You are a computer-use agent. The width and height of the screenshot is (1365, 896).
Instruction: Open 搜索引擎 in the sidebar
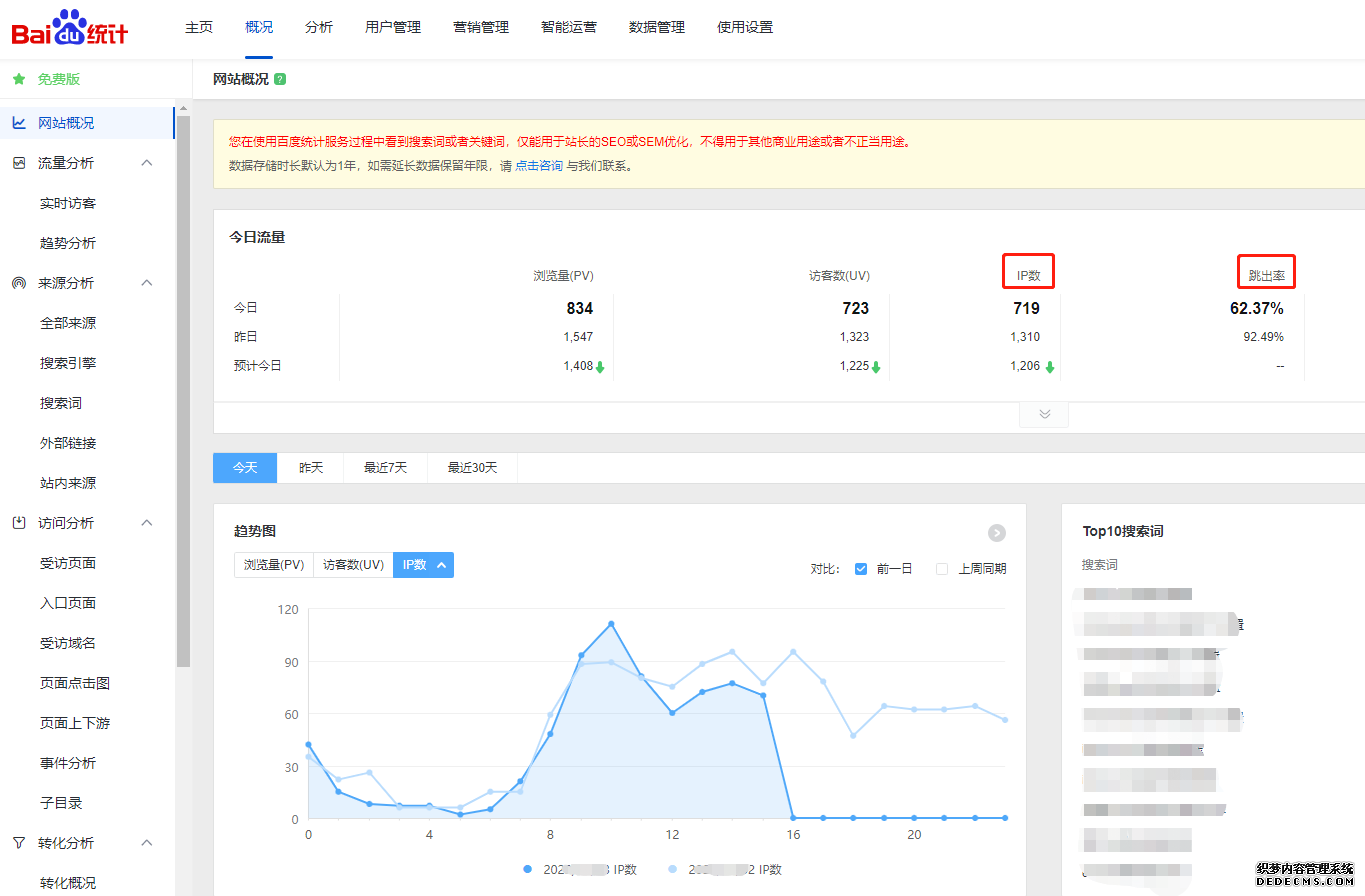coord(68,363)
